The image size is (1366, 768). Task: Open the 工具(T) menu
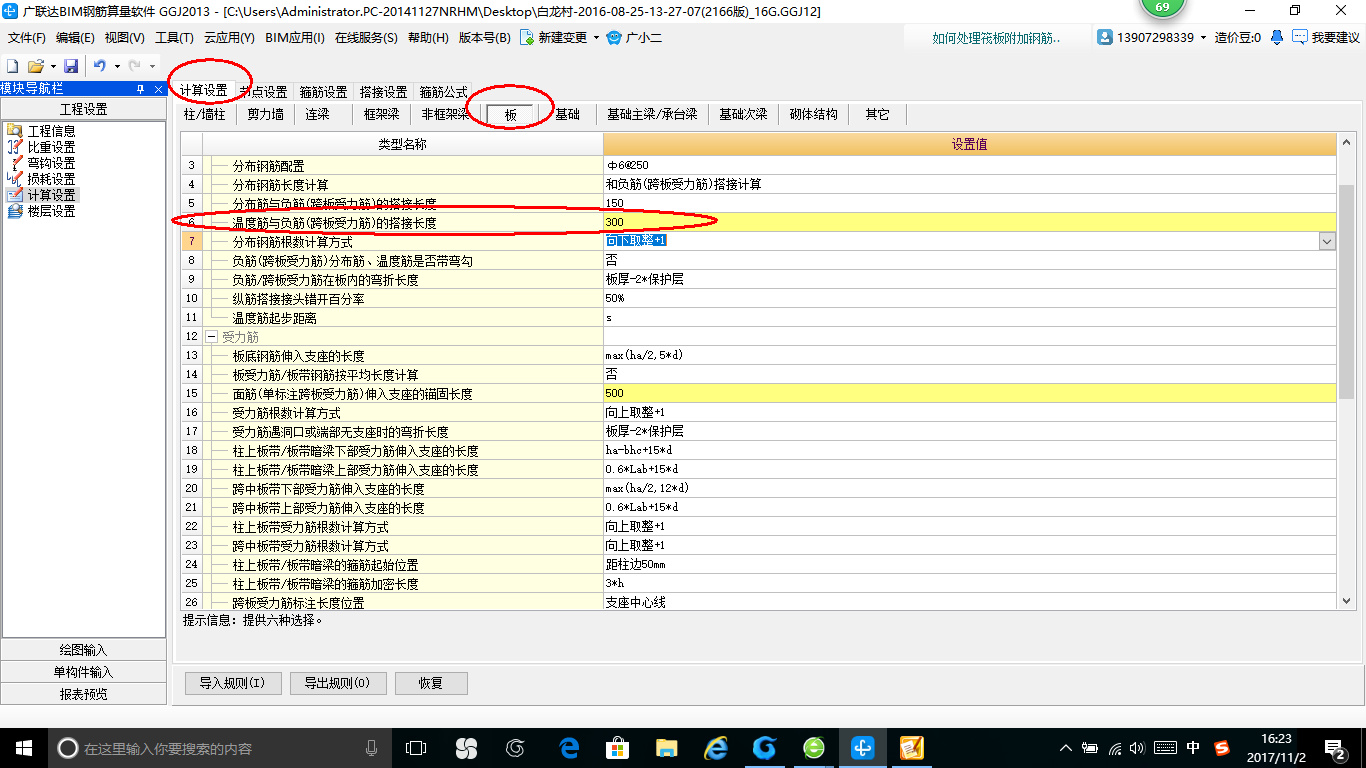[x=174, y=38]
